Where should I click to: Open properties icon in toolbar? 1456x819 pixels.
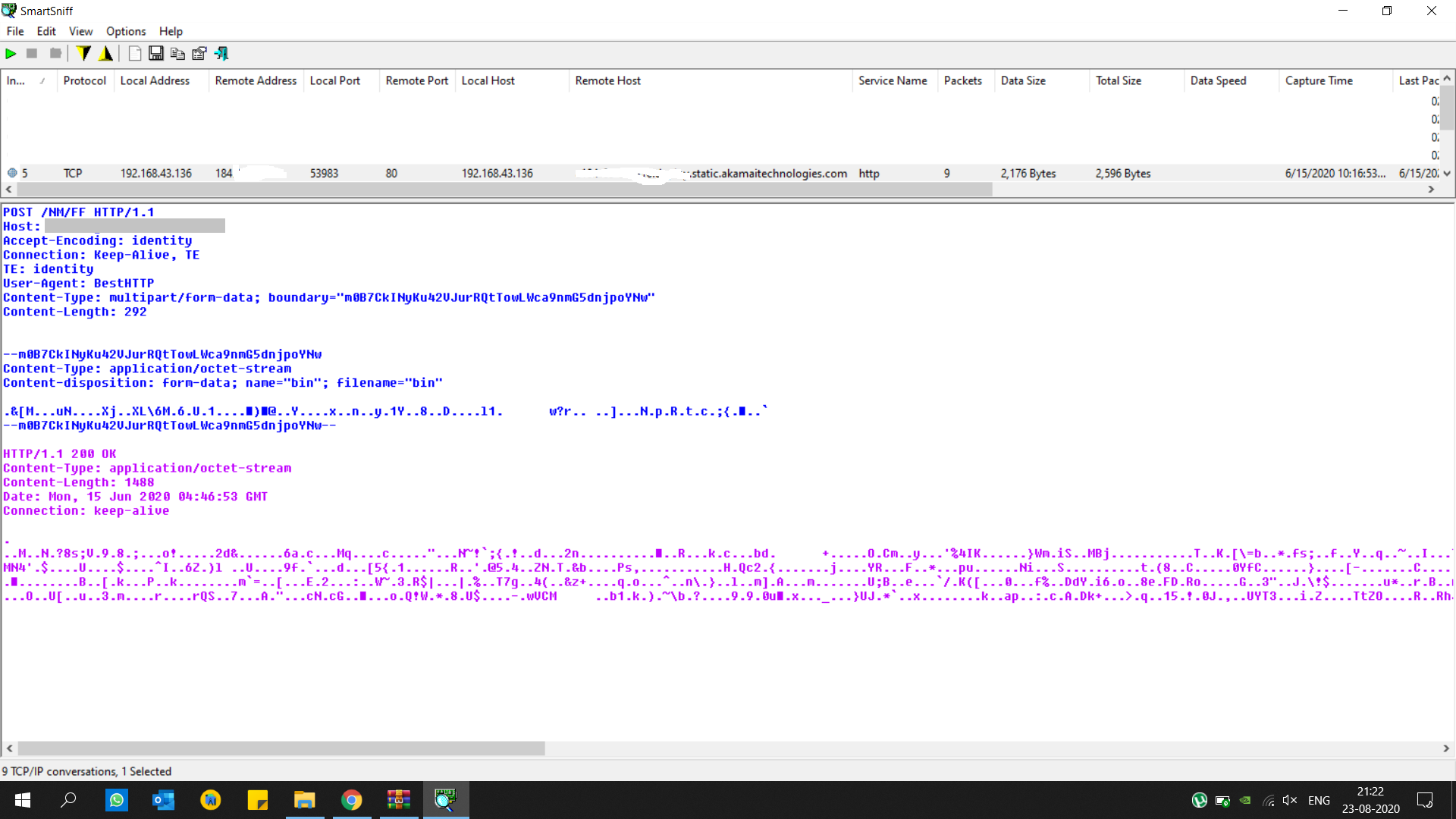199,54
